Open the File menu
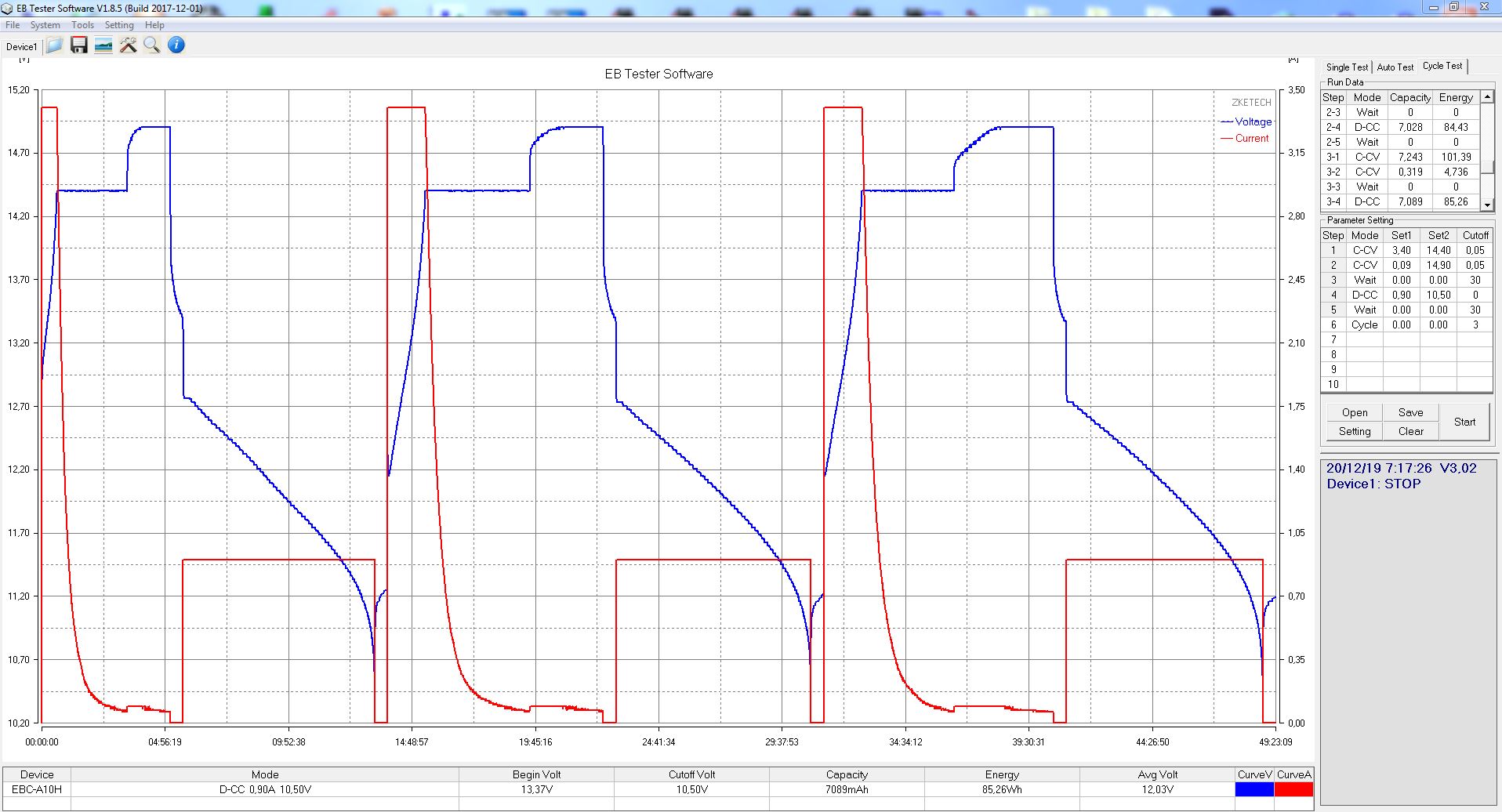Image resolution: width=1502 pixels, height=812 pixels. pos(13,25)
